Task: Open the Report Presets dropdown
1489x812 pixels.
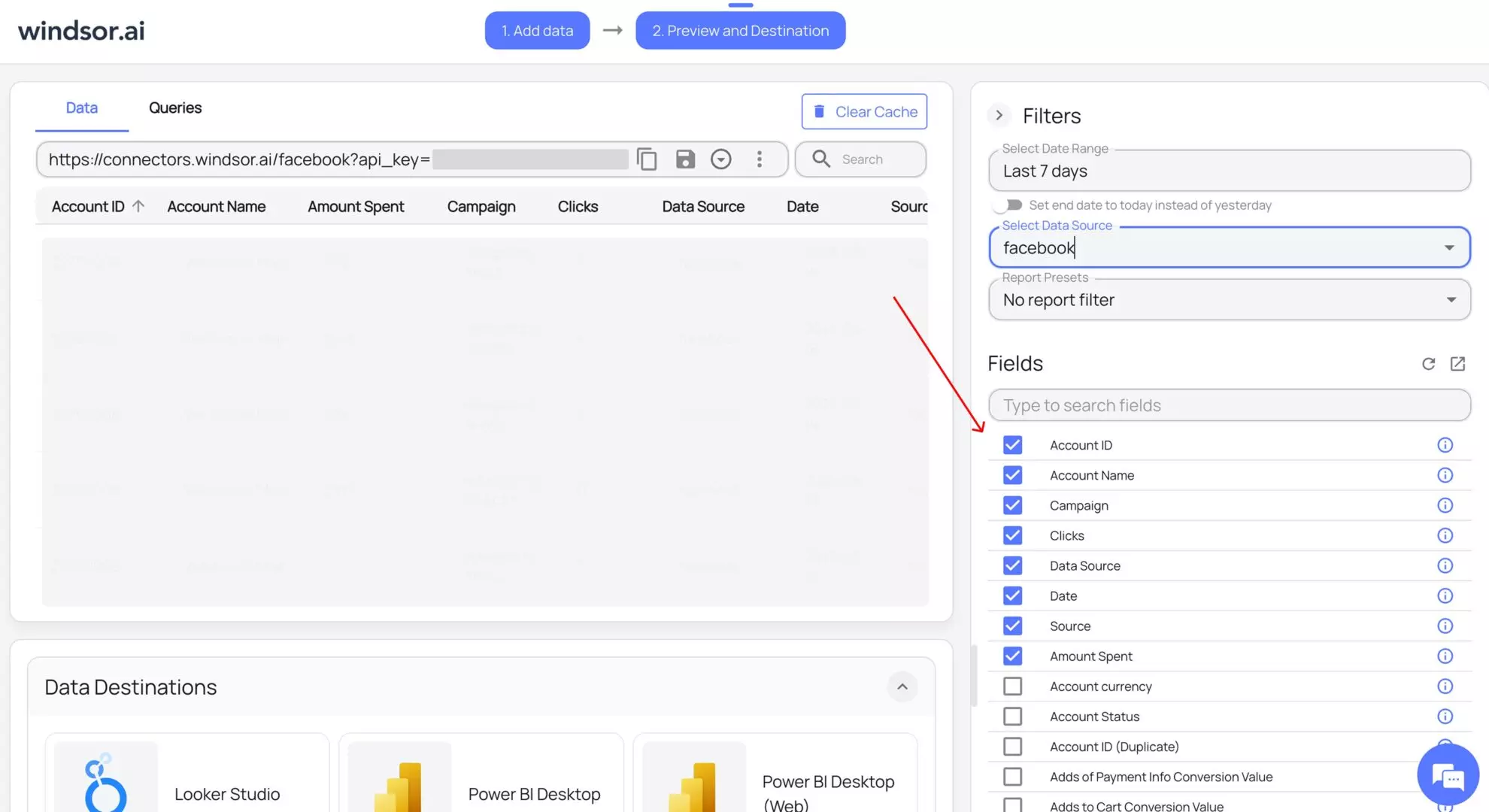Action: pos(1230,300)
